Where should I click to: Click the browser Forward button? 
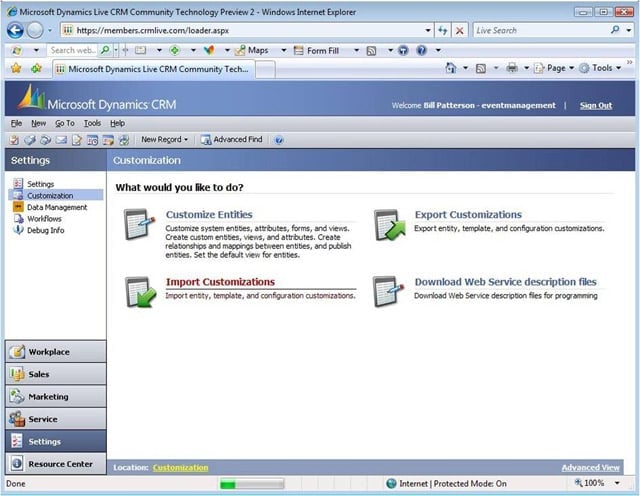pyautogui.click(x=35, y=30)
